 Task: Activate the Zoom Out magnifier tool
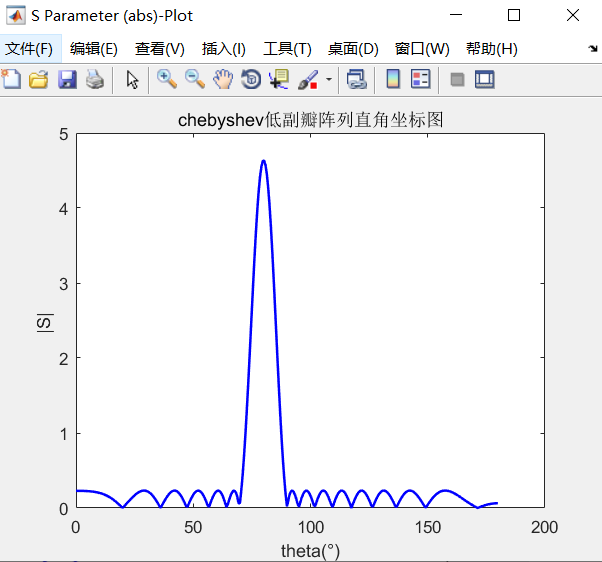(x=195, y=79)
